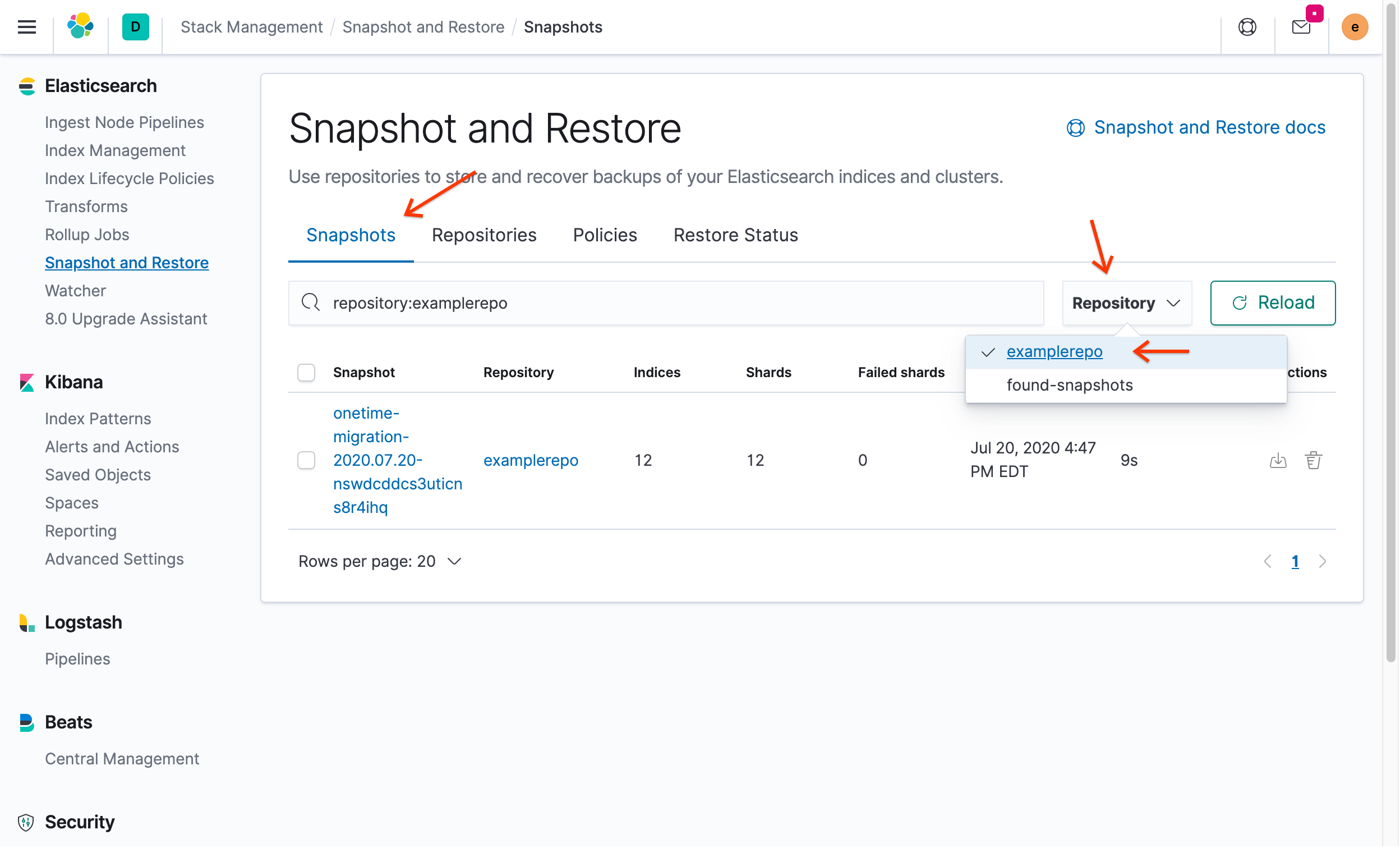Switch to the Policies tab

tap(604, 235)
